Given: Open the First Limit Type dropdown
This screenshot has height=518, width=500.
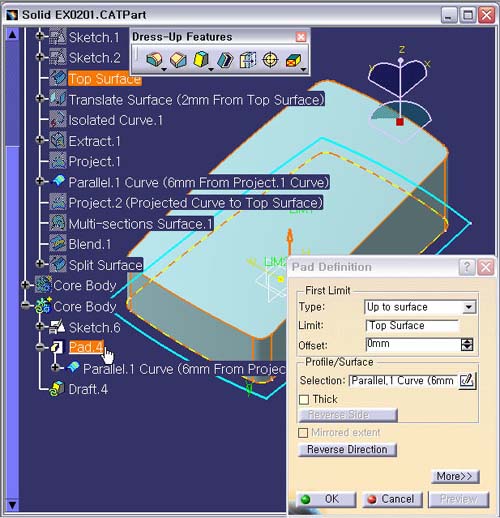Looking at the screenshot, I should coord(469,307).
